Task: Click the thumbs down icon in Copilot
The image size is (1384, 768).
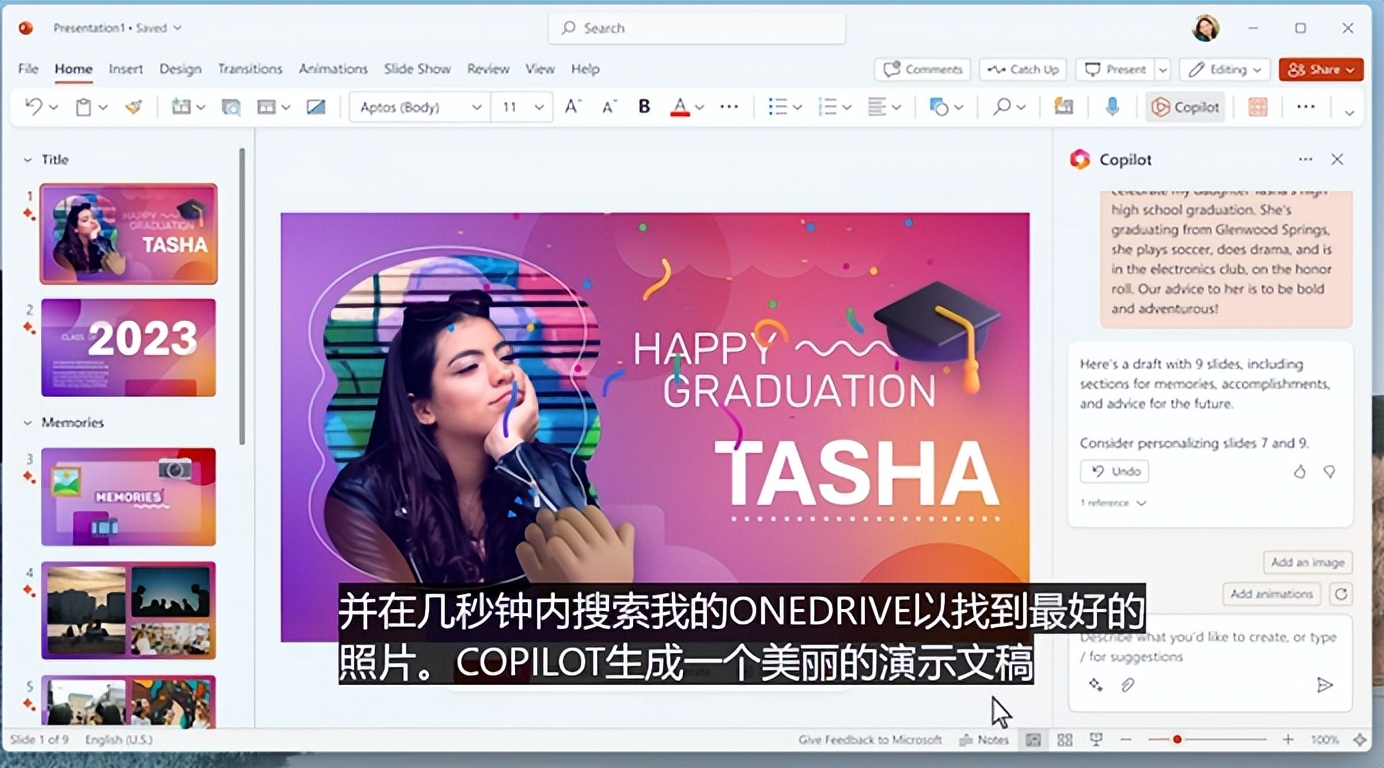Action: coord(1329,471)
